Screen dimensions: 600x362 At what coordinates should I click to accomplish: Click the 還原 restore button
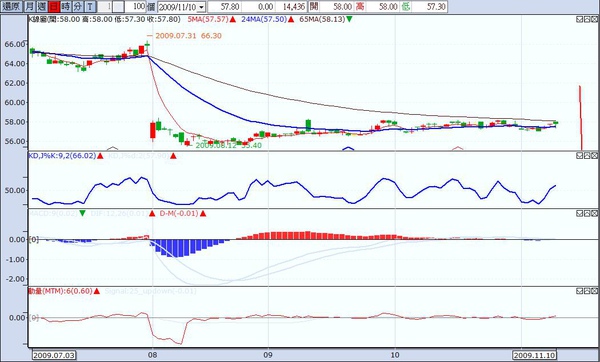[x=11, y=7]
